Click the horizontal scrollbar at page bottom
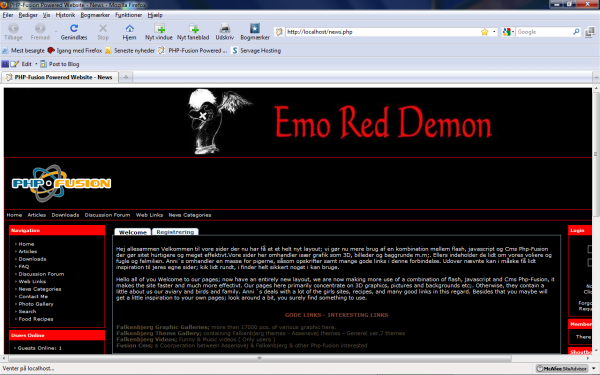Screen dimensions: 600x375 click(x=259, y=359)
